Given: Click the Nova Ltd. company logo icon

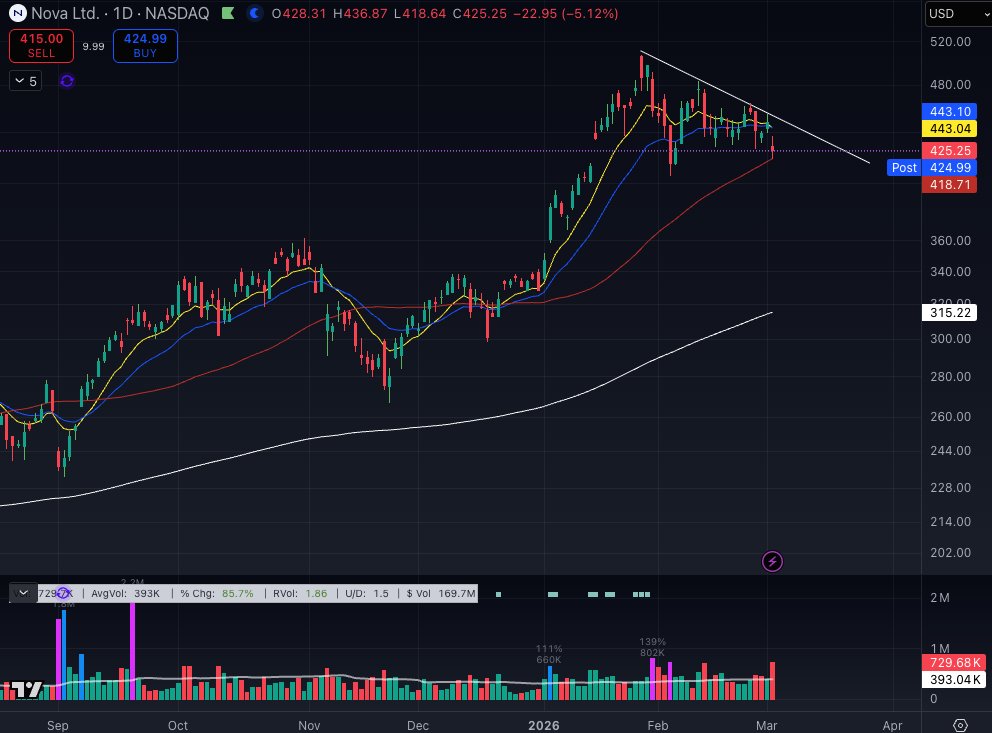Looking at the screenshot, I should click(x=18, y=13).
